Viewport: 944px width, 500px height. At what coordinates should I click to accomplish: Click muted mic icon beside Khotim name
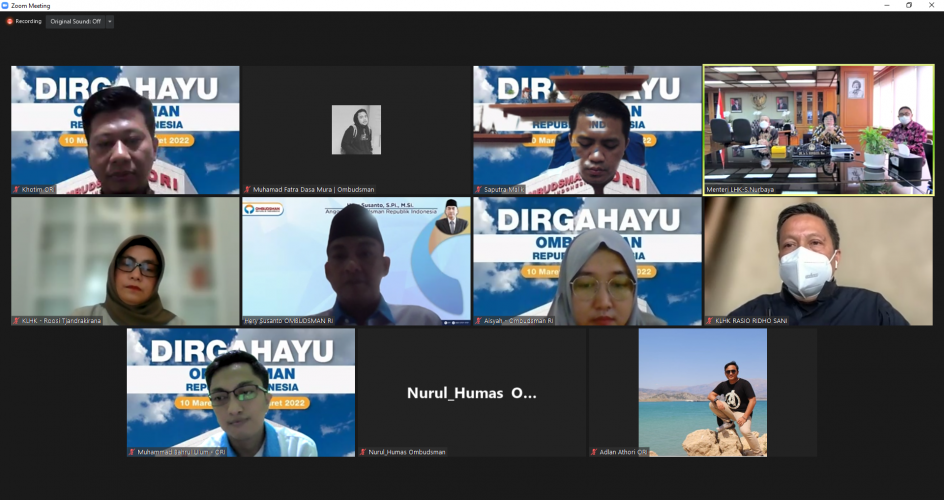point(16,189)
